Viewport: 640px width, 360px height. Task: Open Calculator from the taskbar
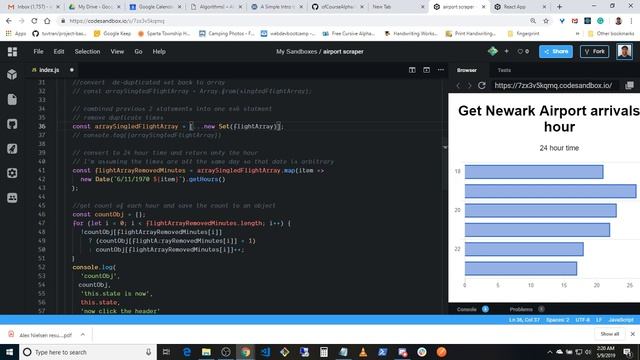(324, 352)
